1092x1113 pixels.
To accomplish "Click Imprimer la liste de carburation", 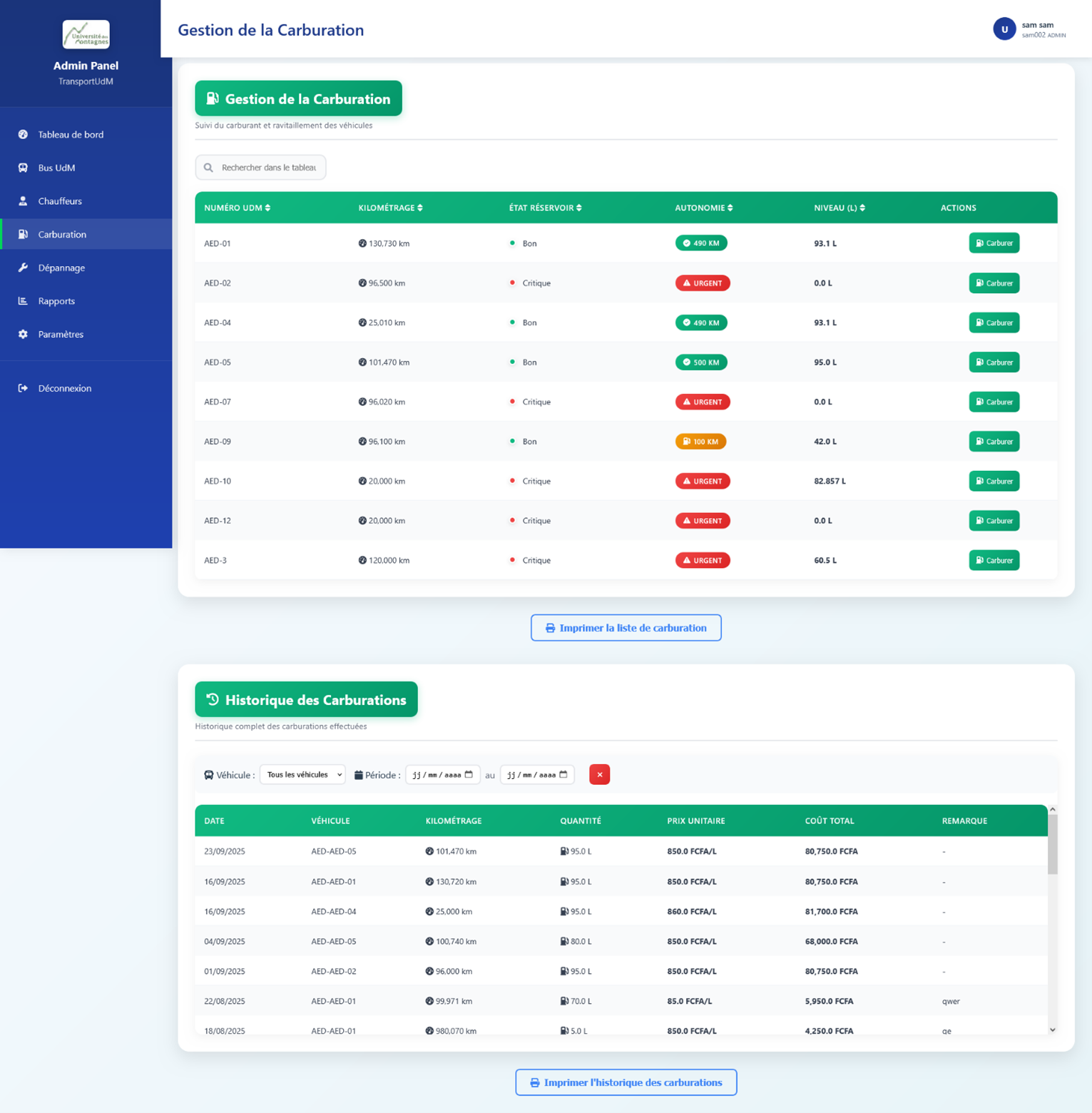I will pos(626,628).
